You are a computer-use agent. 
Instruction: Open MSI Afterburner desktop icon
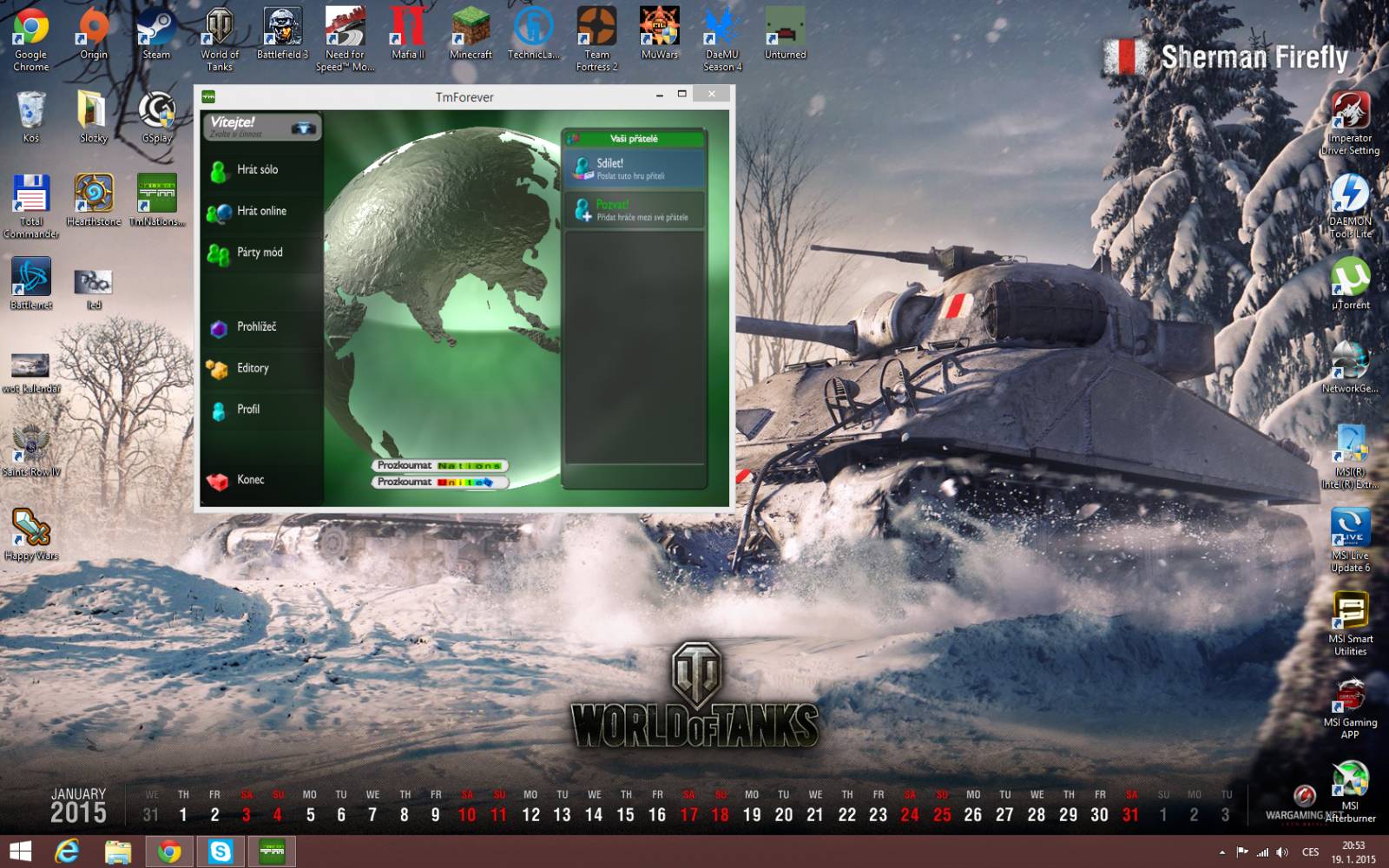coord(1350,791)
